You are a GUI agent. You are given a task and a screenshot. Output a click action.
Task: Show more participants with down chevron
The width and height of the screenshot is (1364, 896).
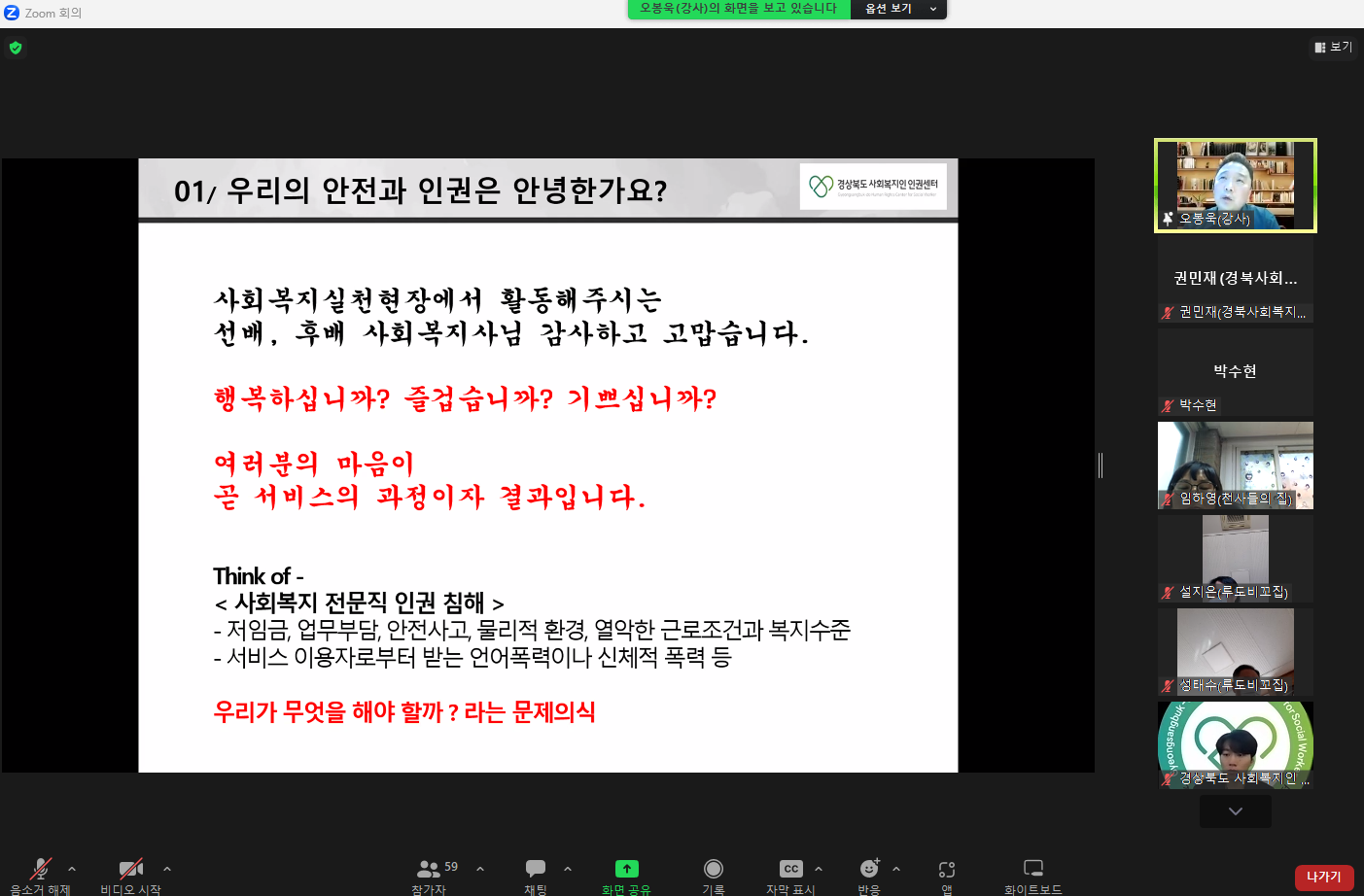1236,811
